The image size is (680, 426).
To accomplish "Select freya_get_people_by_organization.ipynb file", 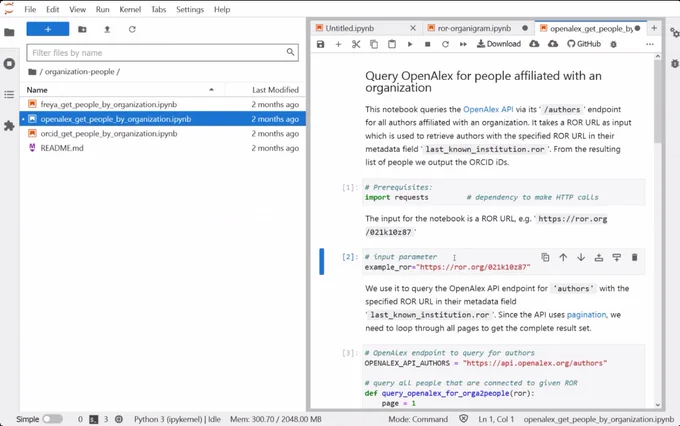I will pyautogui.click(x=162, y=104).
